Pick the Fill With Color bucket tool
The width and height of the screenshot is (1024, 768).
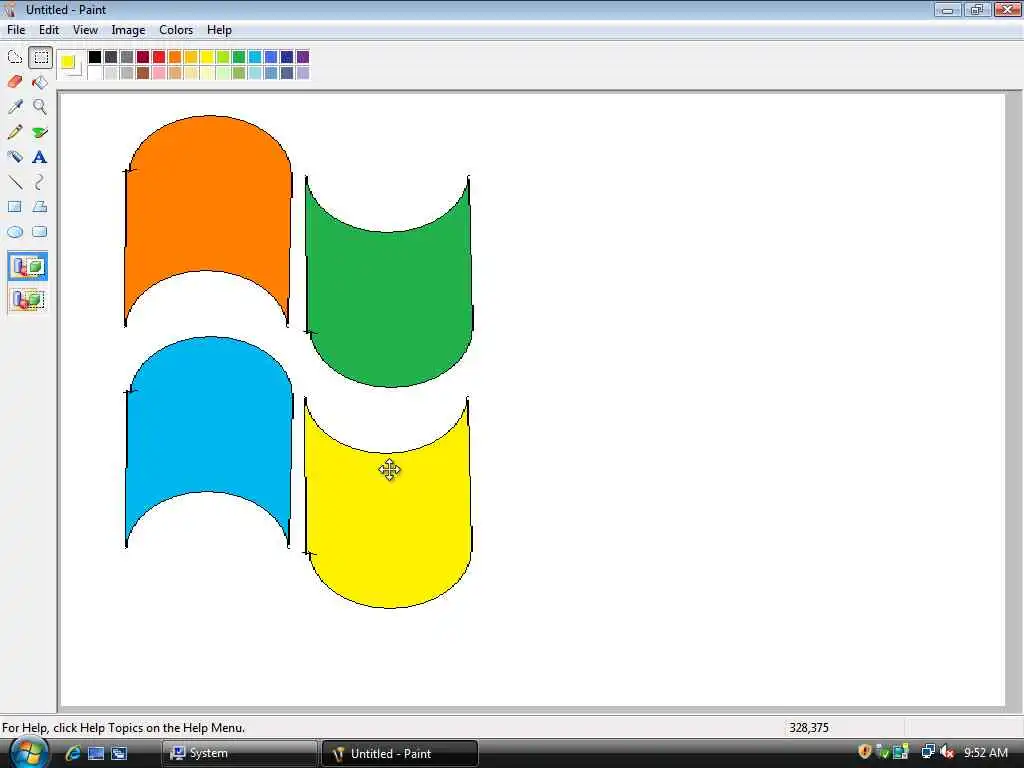click(40, 82)
